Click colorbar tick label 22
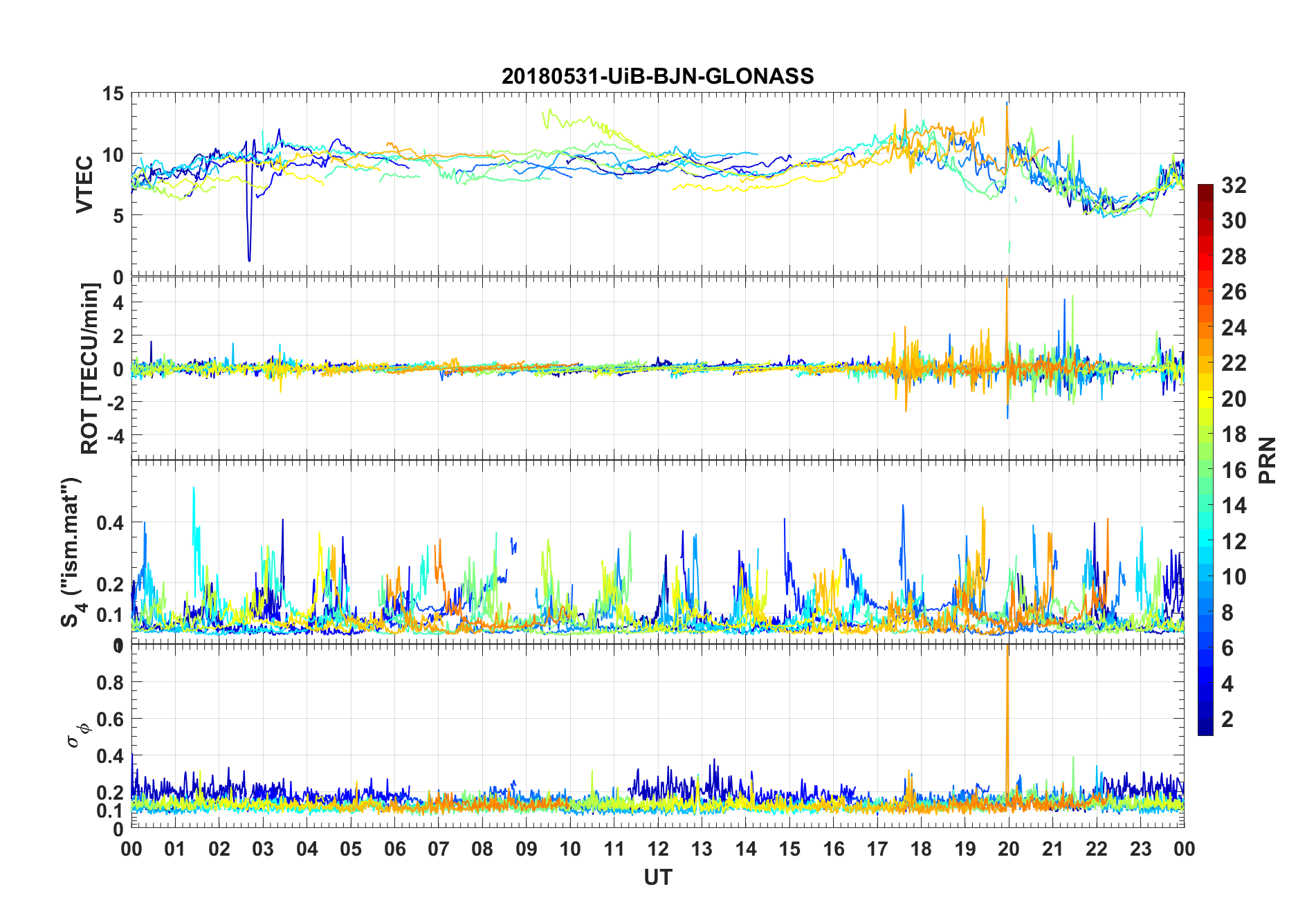The image size is (1316, 920). 1234,363
